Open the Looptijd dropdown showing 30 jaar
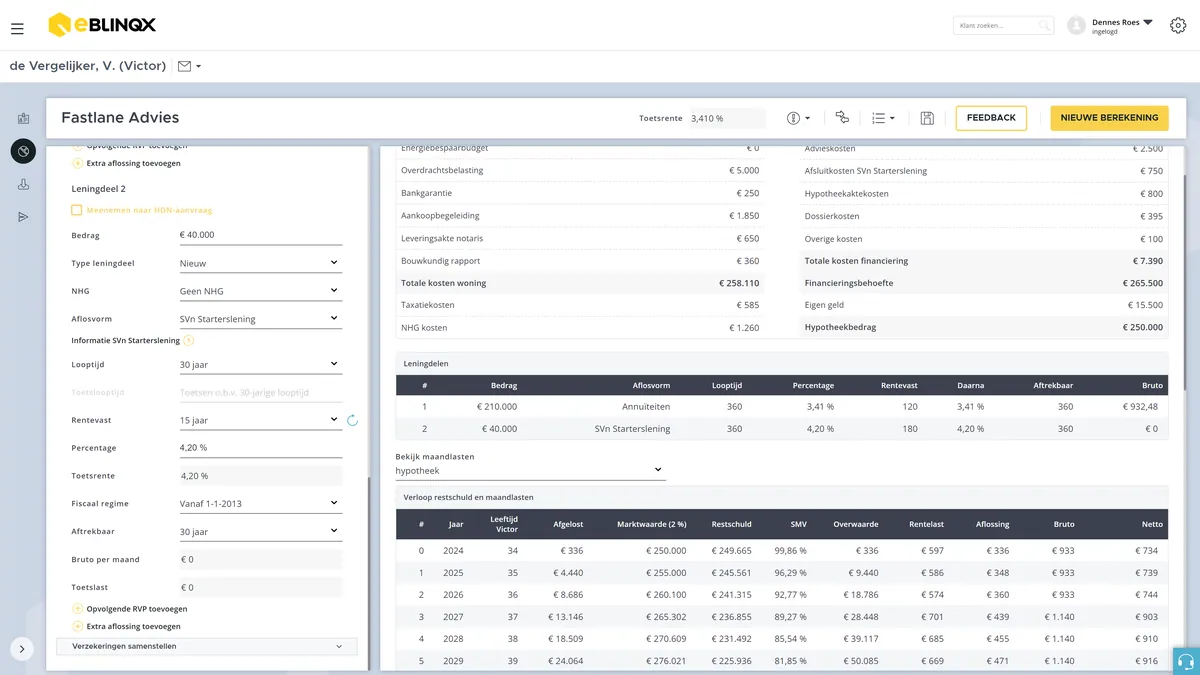This screenshot has width=1200, height=675. point(260,365)
